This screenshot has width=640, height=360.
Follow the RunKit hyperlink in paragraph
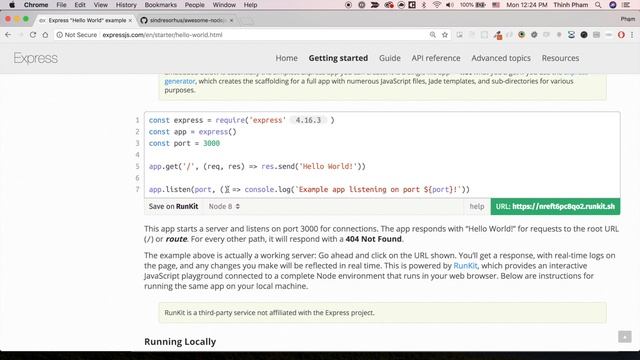coord(465,266)
